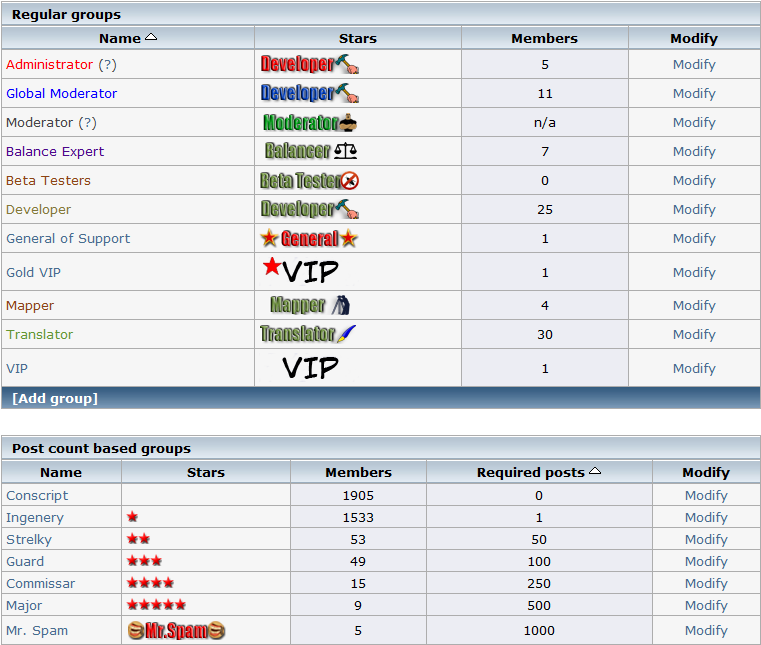
Task: Click the plain VIP image without star
Action: pos(310,367)
